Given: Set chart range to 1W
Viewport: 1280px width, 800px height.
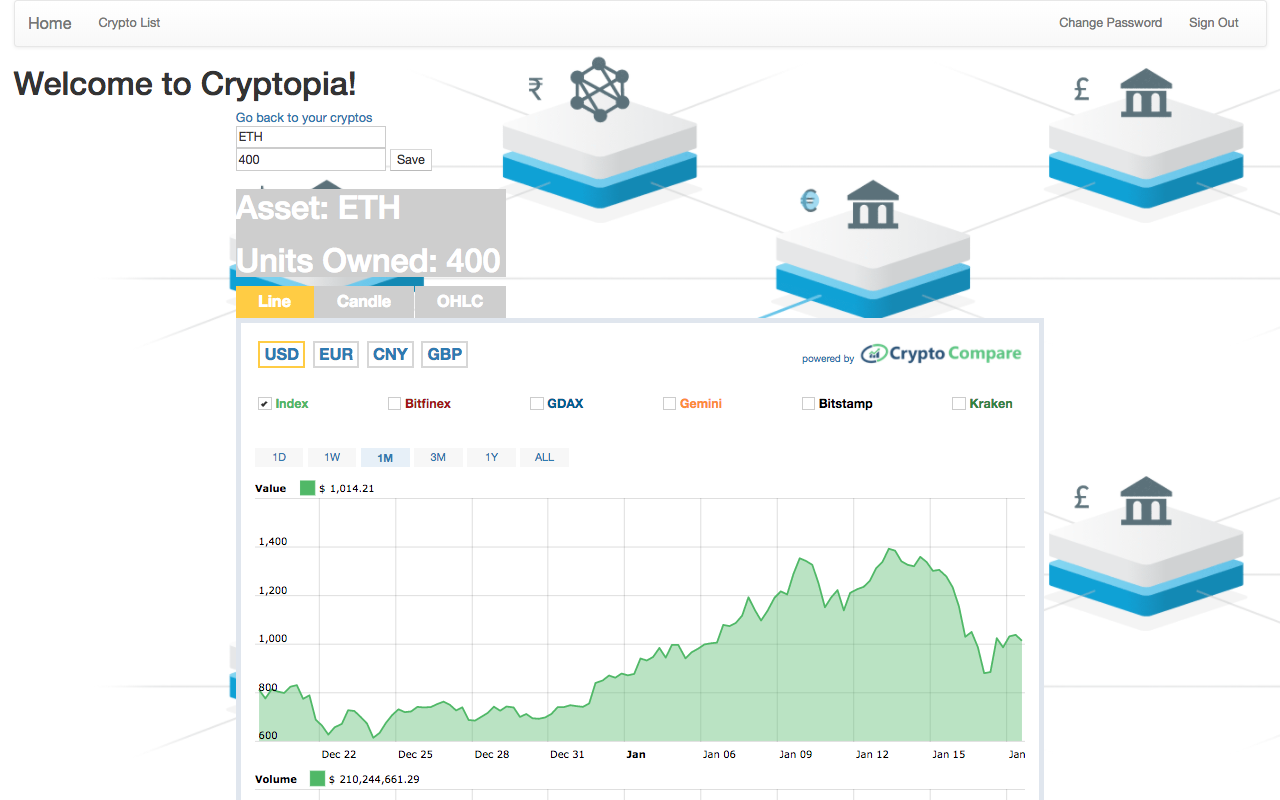Looking at the screenshot, I should point(332,457).
